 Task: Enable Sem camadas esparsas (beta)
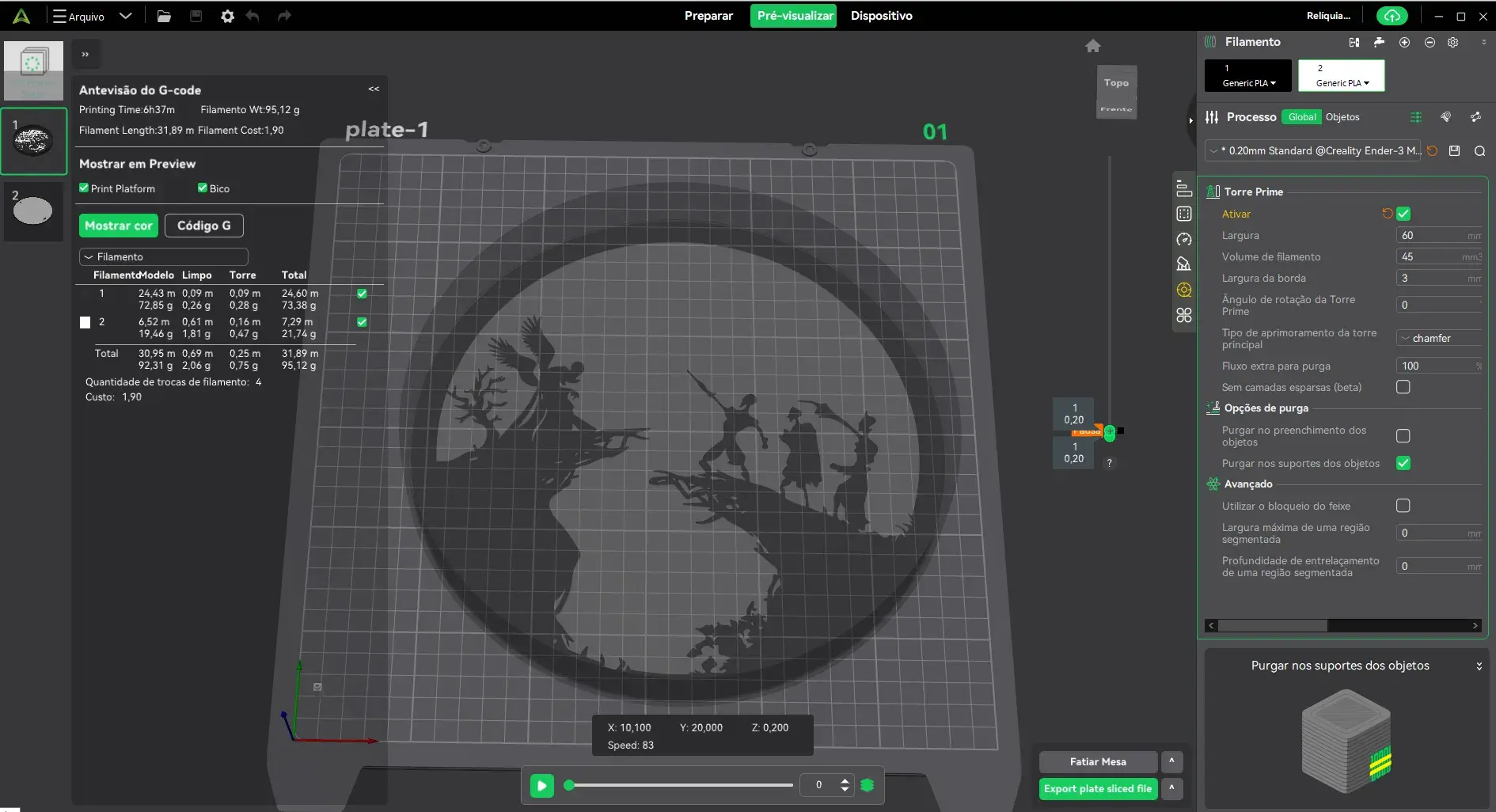[x=1403, y=387]
